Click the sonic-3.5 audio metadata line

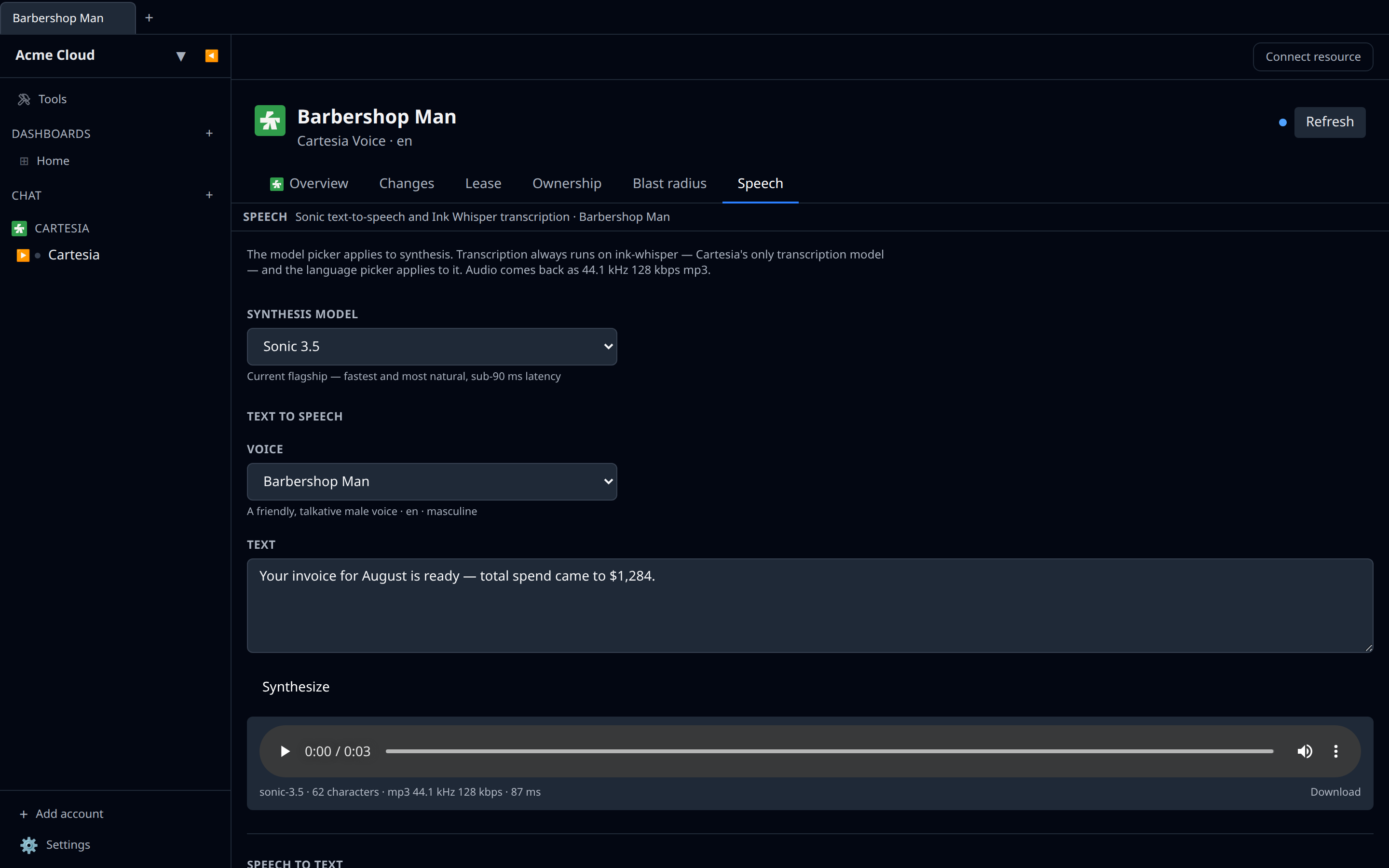pos(400,792)
